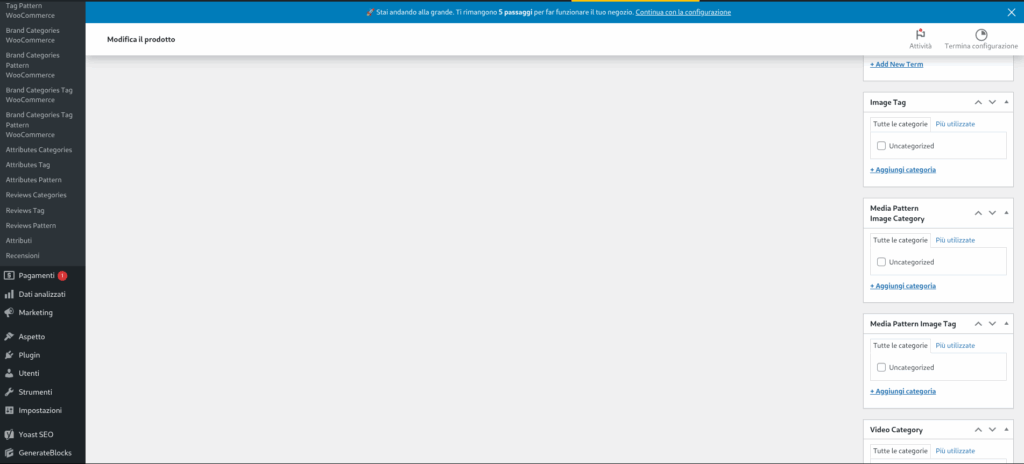Switch to Più utilizzate tab in Image Tag
The height and width of the screenshot is (464, 1024).
955,124
